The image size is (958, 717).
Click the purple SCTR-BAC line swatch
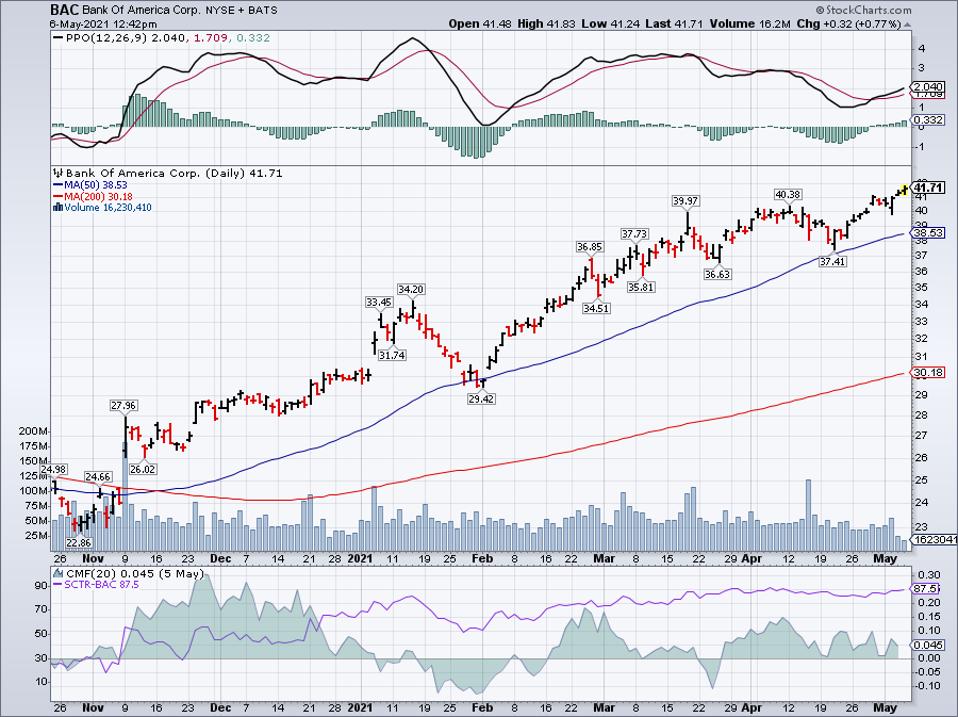[x=59, y=585]
